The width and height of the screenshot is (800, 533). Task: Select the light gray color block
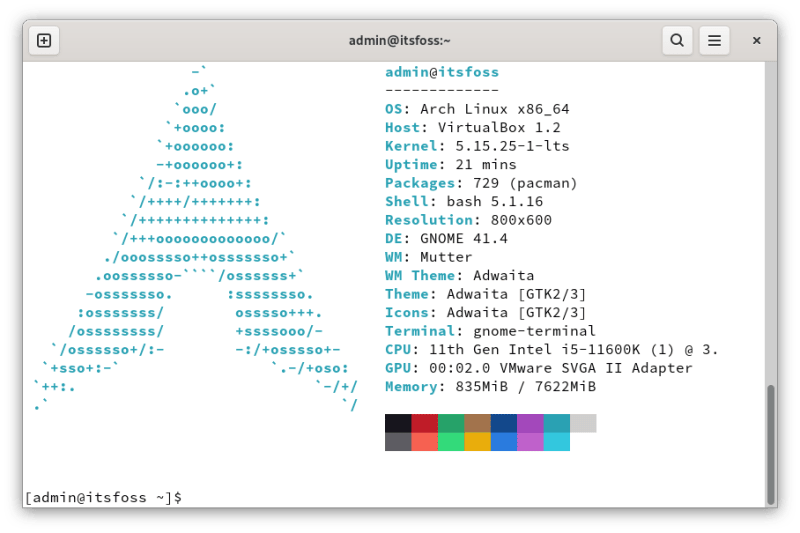583,423
